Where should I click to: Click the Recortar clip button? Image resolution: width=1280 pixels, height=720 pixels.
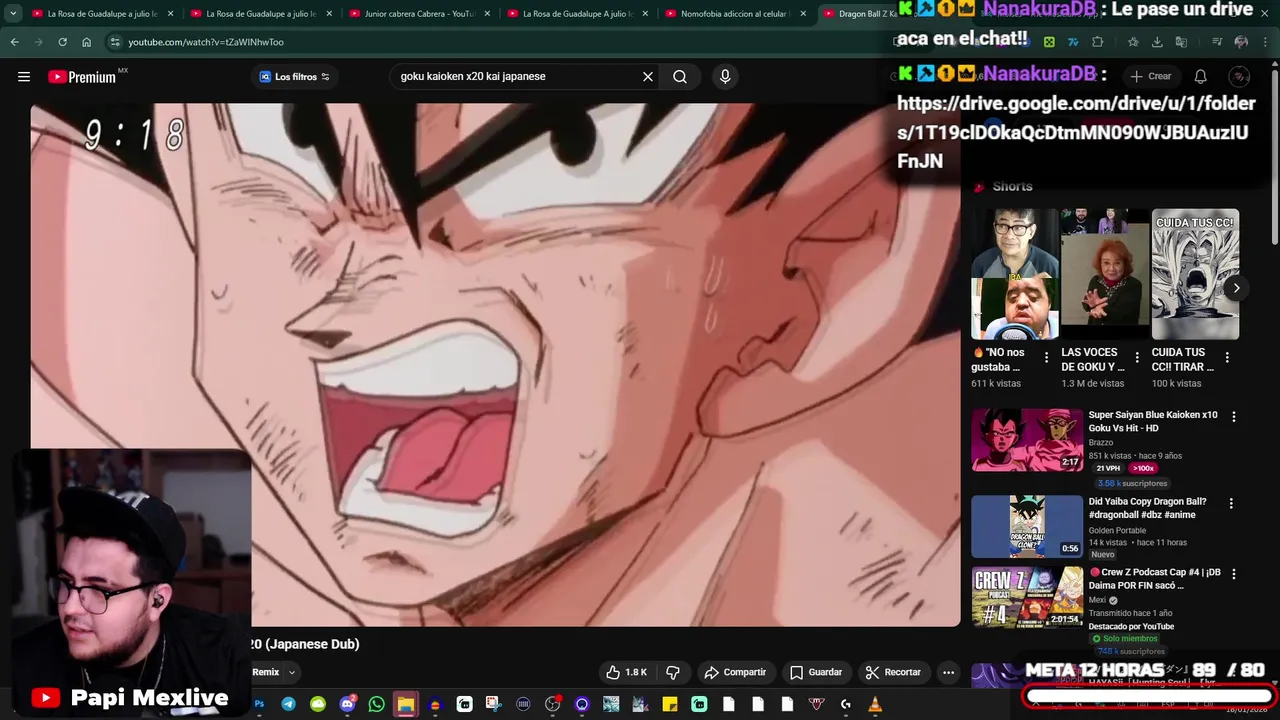tap(893, 672)
